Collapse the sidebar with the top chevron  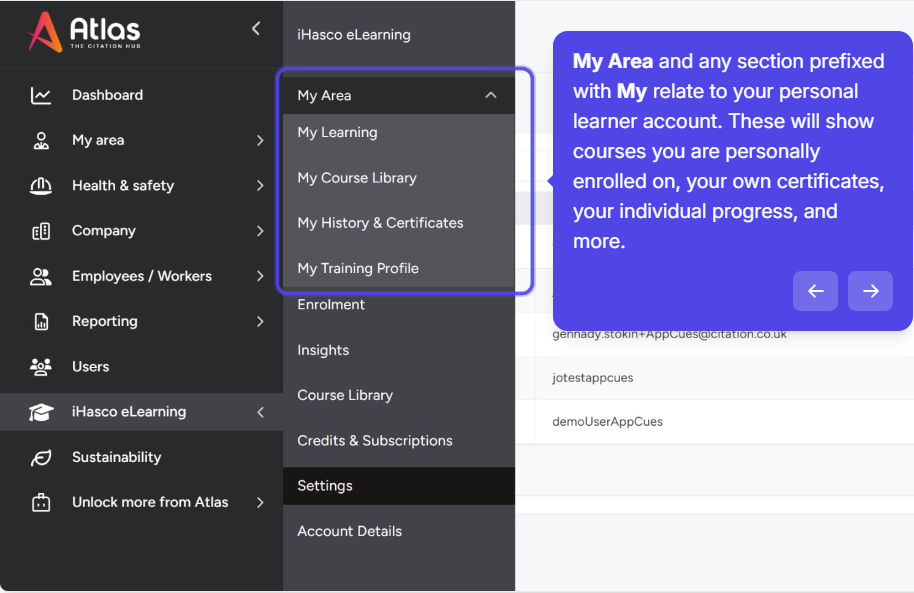(x=256, y=29)
